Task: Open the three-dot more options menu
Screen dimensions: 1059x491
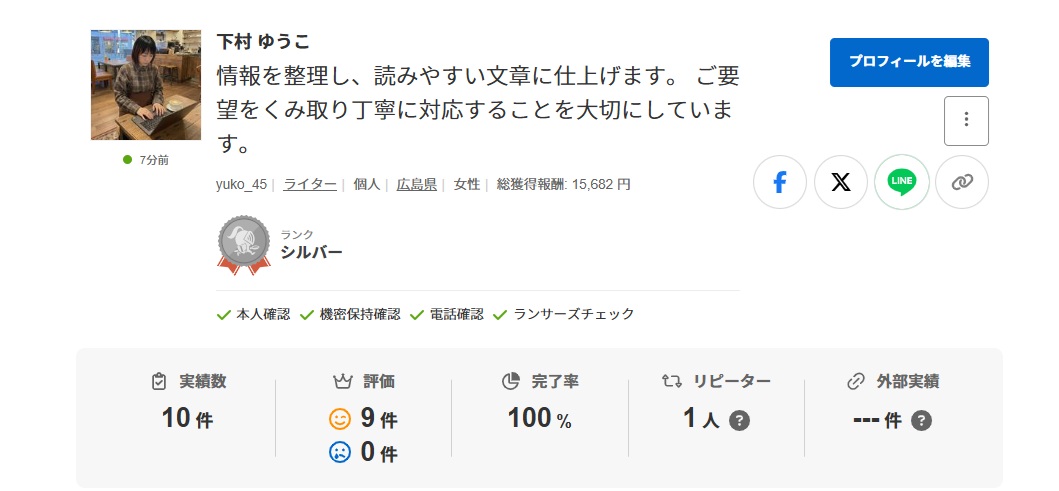Action: pos(966,121)
